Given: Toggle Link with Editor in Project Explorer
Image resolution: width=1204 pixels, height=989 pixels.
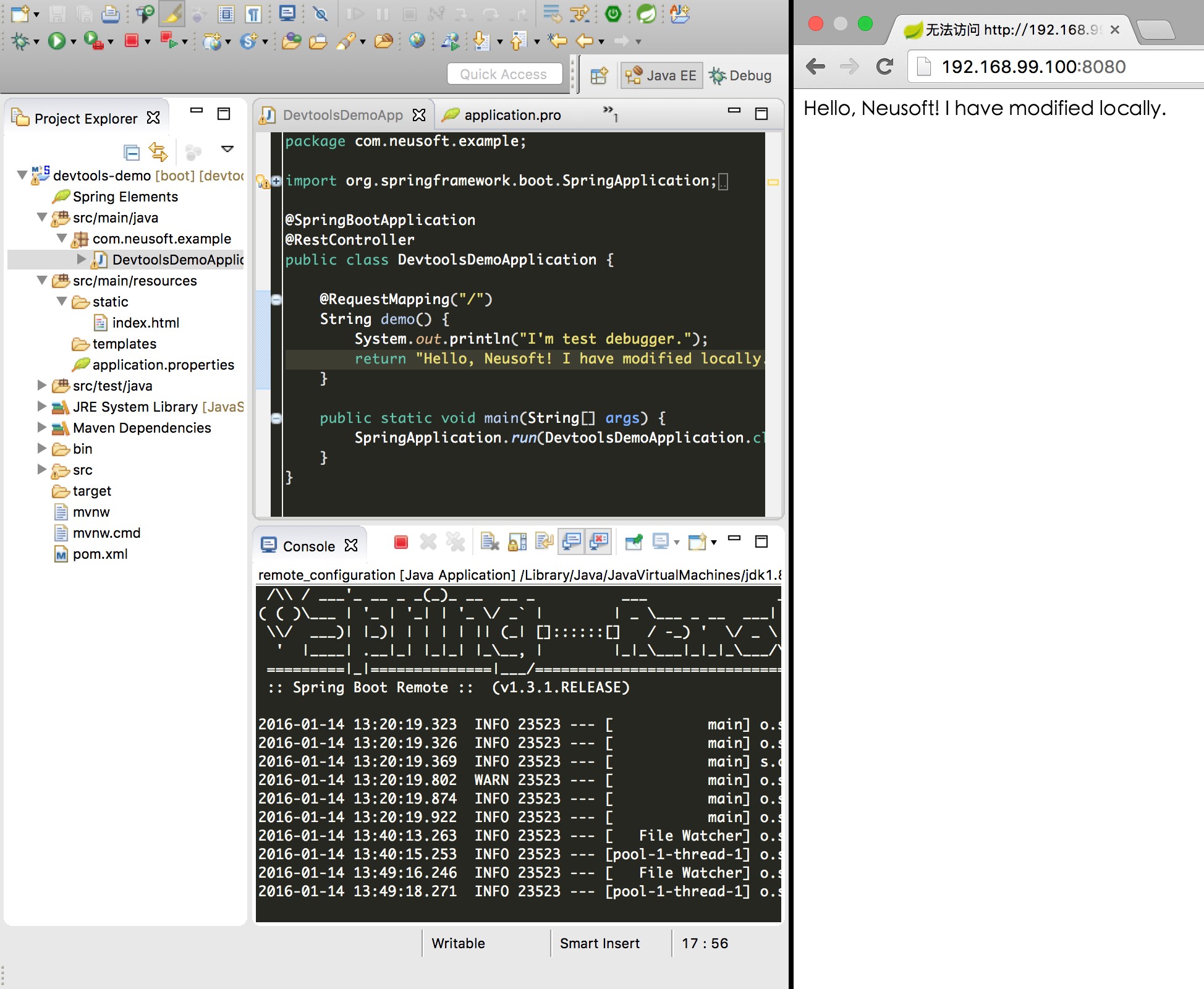Looking at the screenshot, I should pos(158,151).
